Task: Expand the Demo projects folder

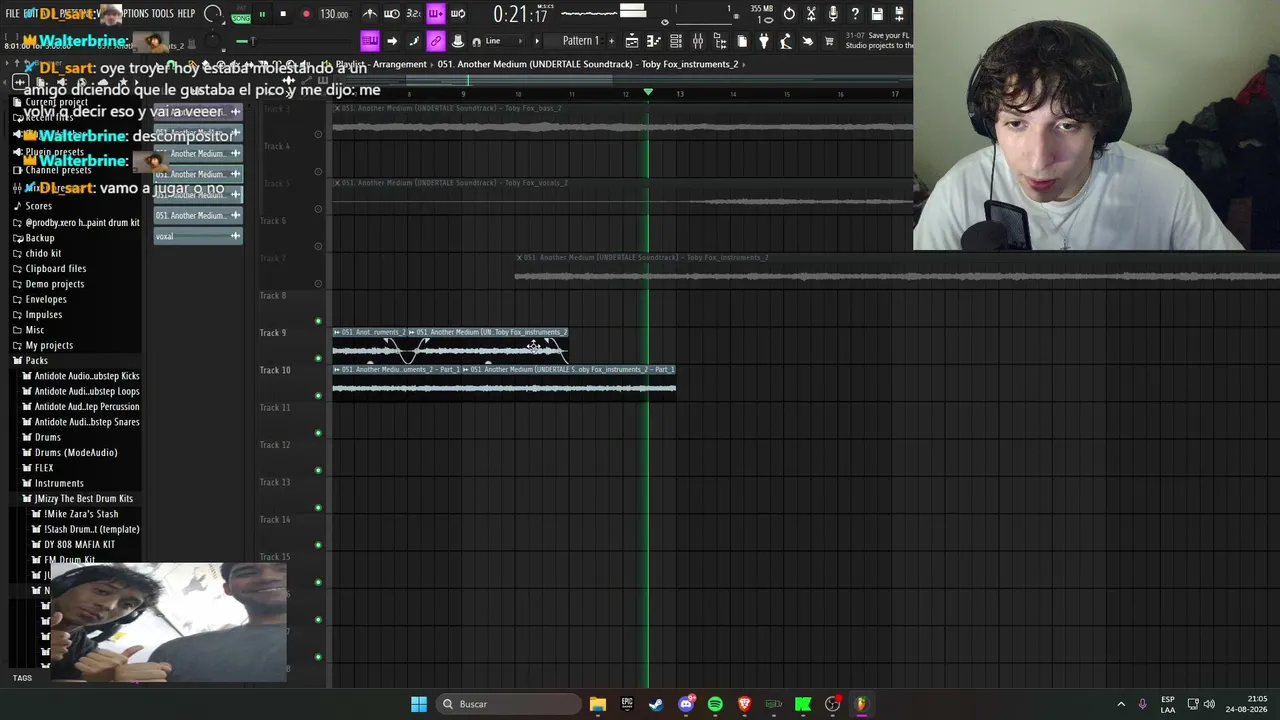Action: [x=55, y=284]
